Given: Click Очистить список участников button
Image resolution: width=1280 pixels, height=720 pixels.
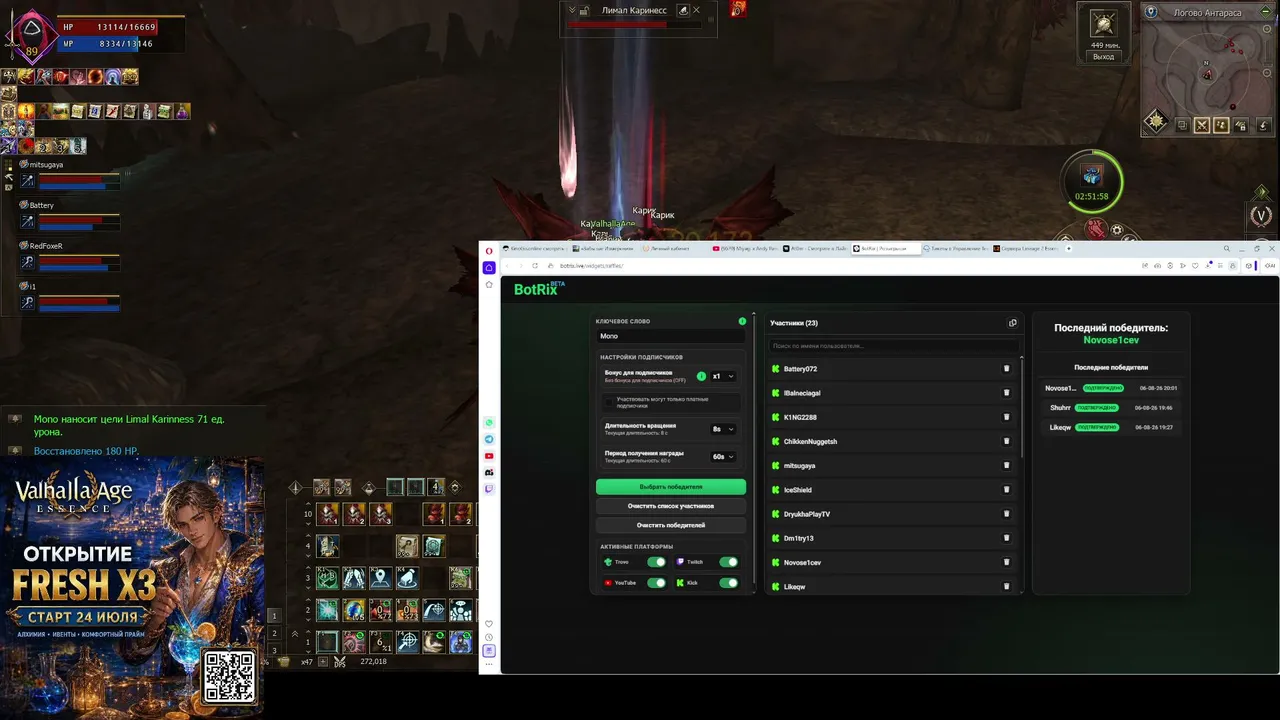Looking at the screenshot, I should click(x=671, y=506).
